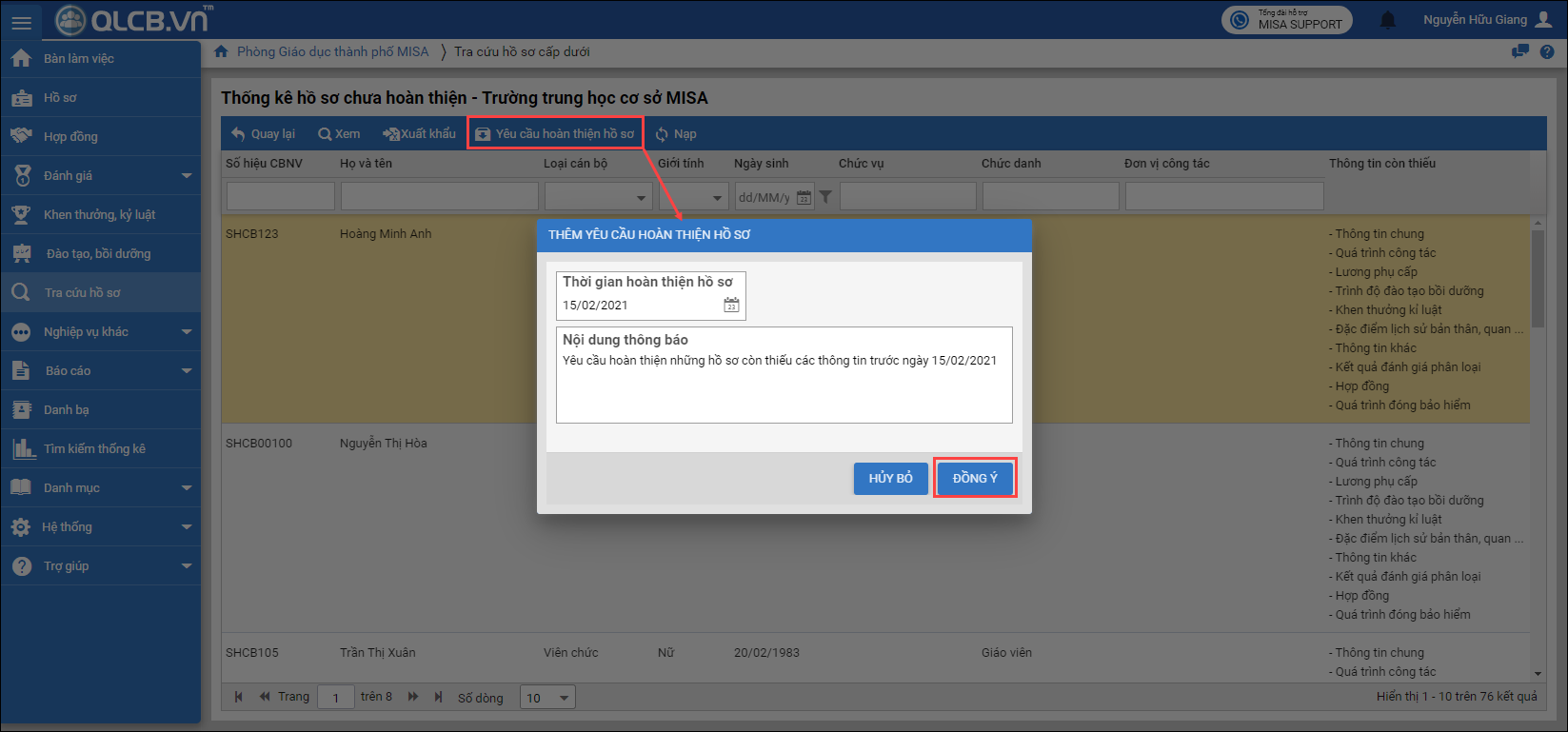Image resolution: width=1568 pixels, height=732 pixels.
Task: Click the Nội dung thông báo text area
Action: pos(784,390)
